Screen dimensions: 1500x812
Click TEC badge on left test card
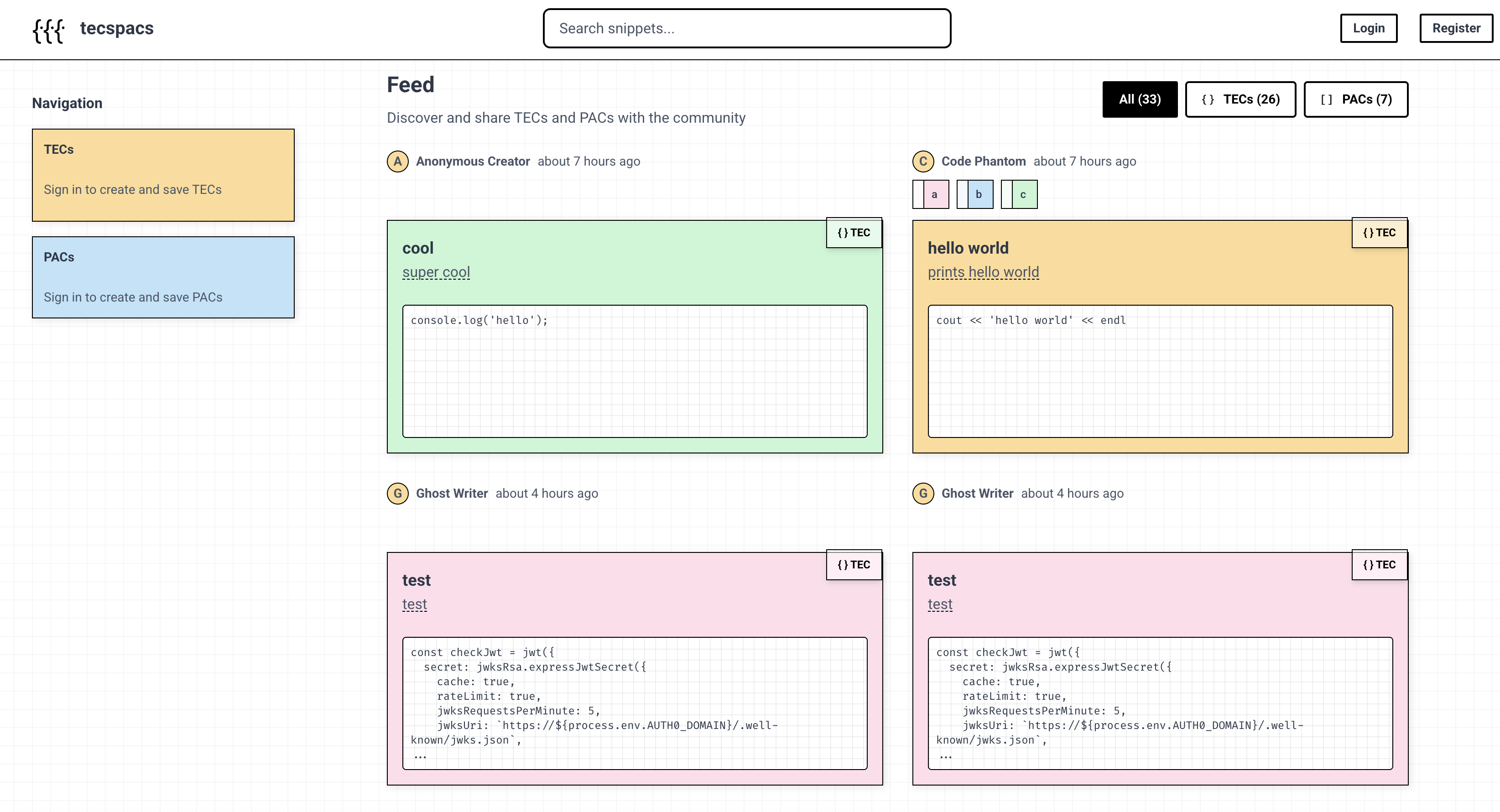coord(854,565)
